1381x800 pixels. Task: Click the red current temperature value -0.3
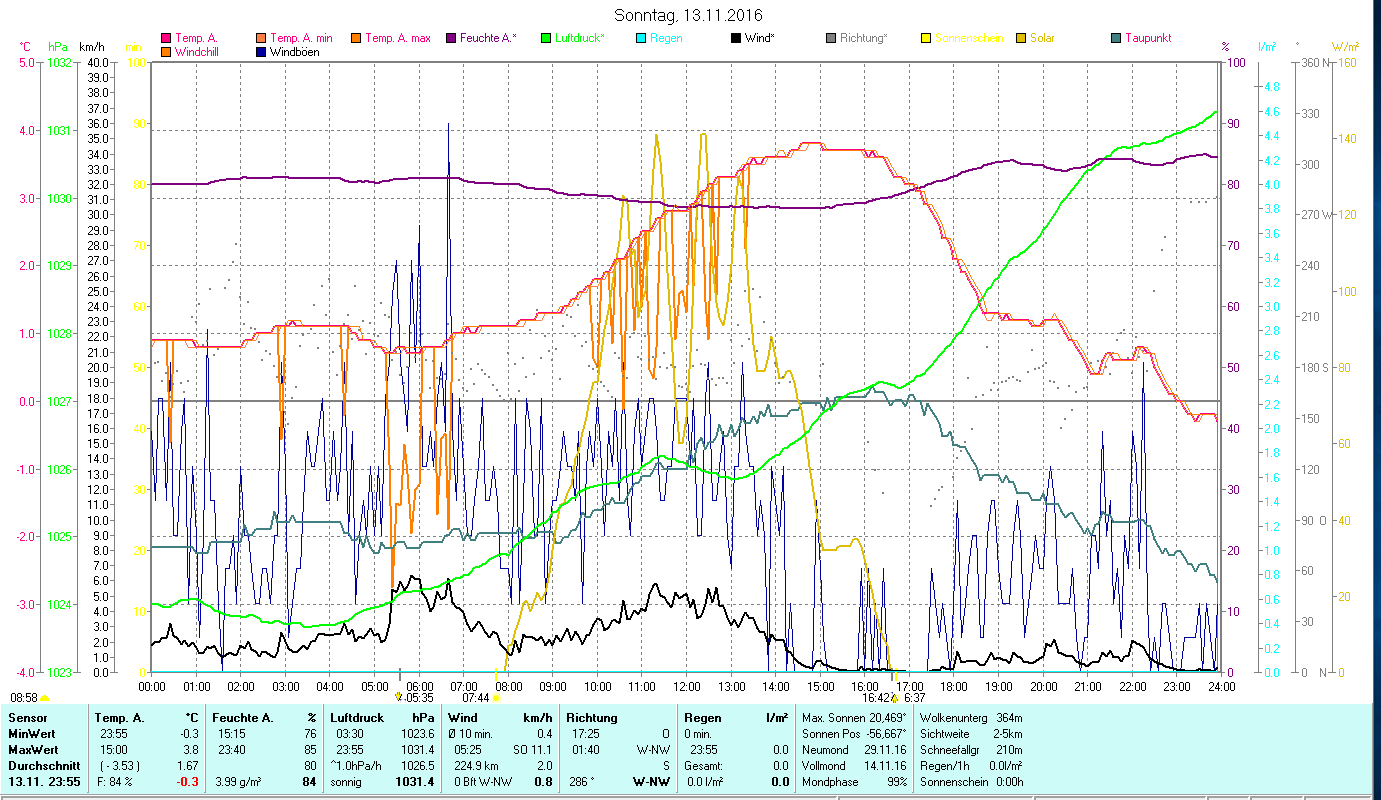point(189,782)
